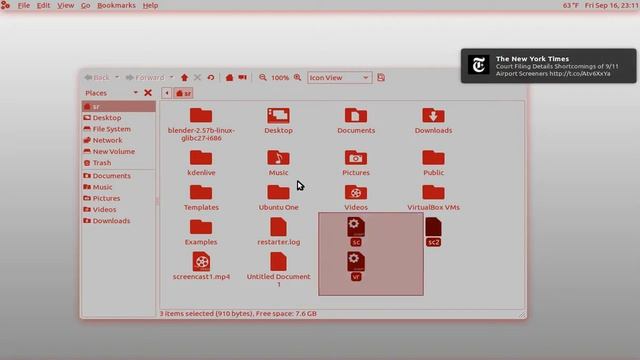Screen dimensions: 640x360
Task: Select the Templates folder
Action: (201, 198)
